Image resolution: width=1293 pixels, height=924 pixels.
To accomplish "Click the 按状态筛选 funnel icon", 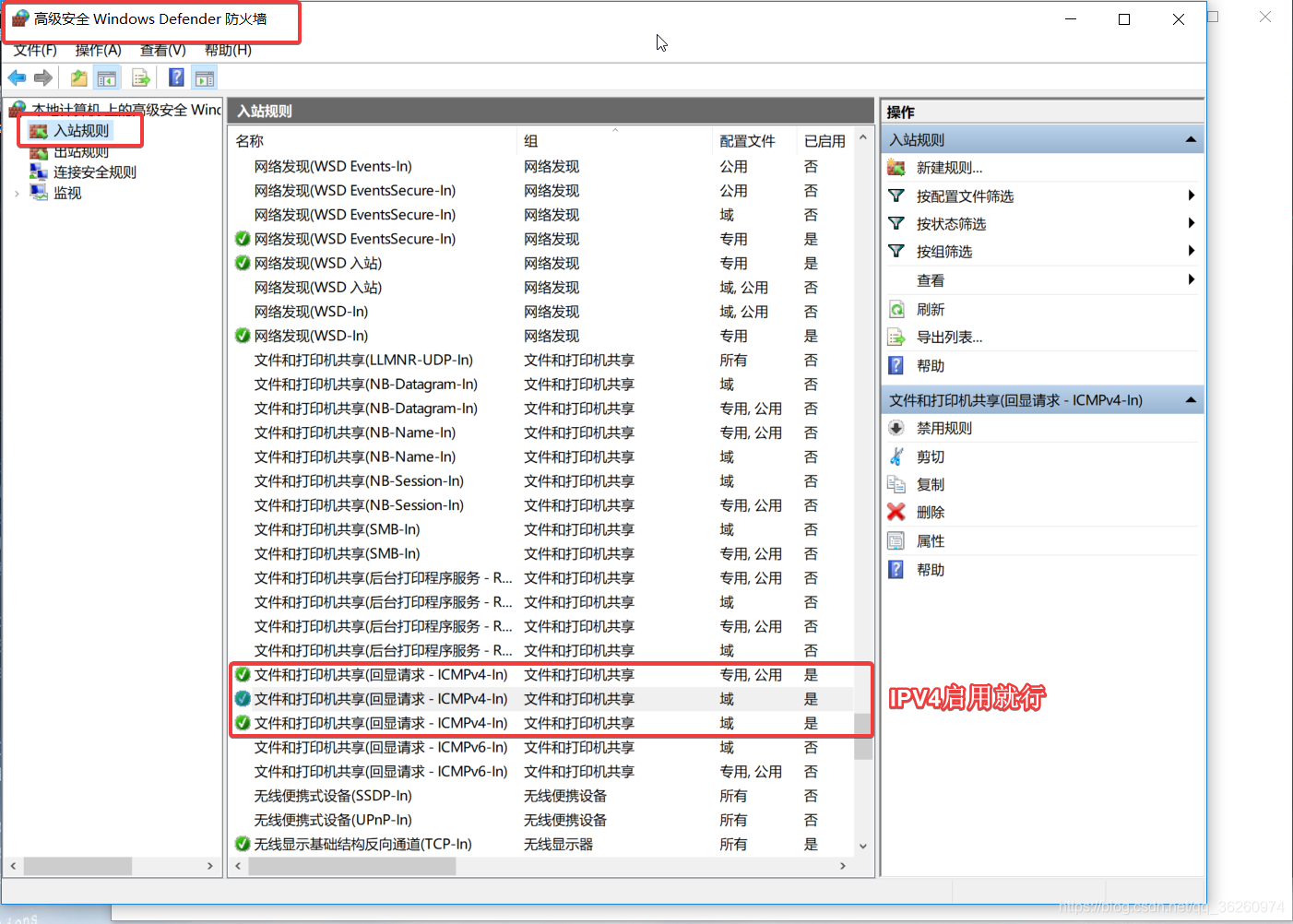I will click(x=896, y=223).
